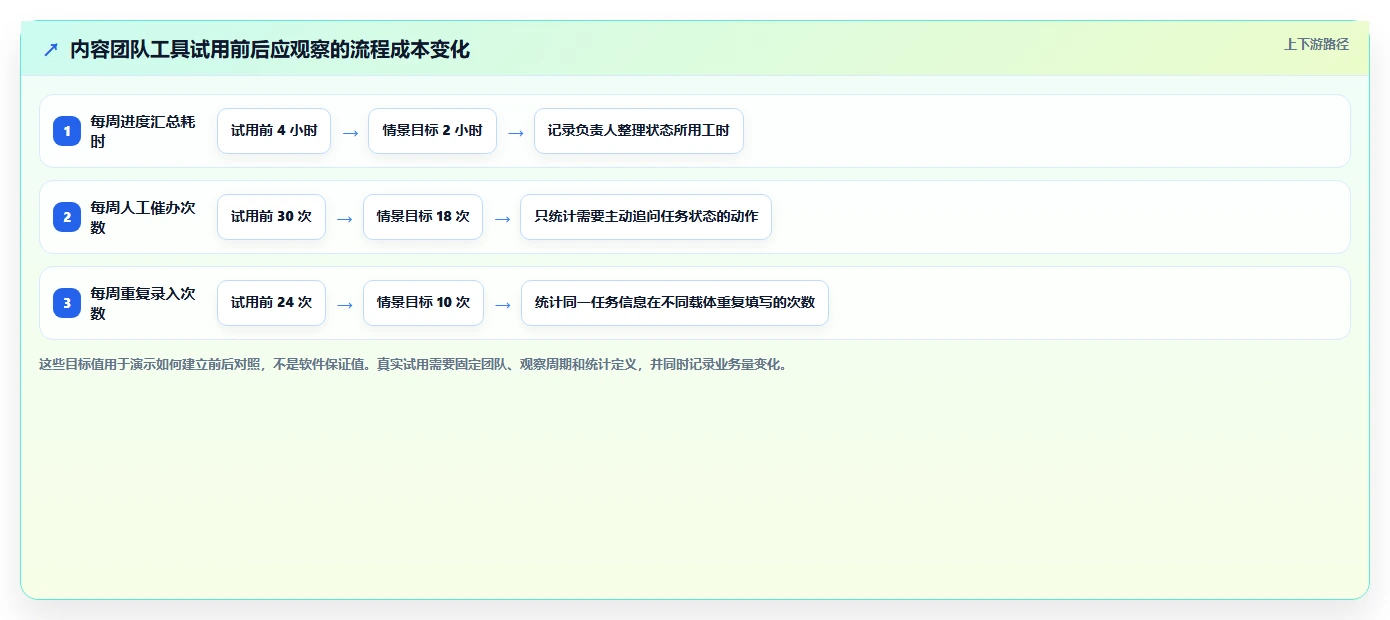Screen dimensions: 1390x620
Task: Select the 记录负责人整理状态所用工时 chip
Action: pyautogui.click(x=639, y=131)
